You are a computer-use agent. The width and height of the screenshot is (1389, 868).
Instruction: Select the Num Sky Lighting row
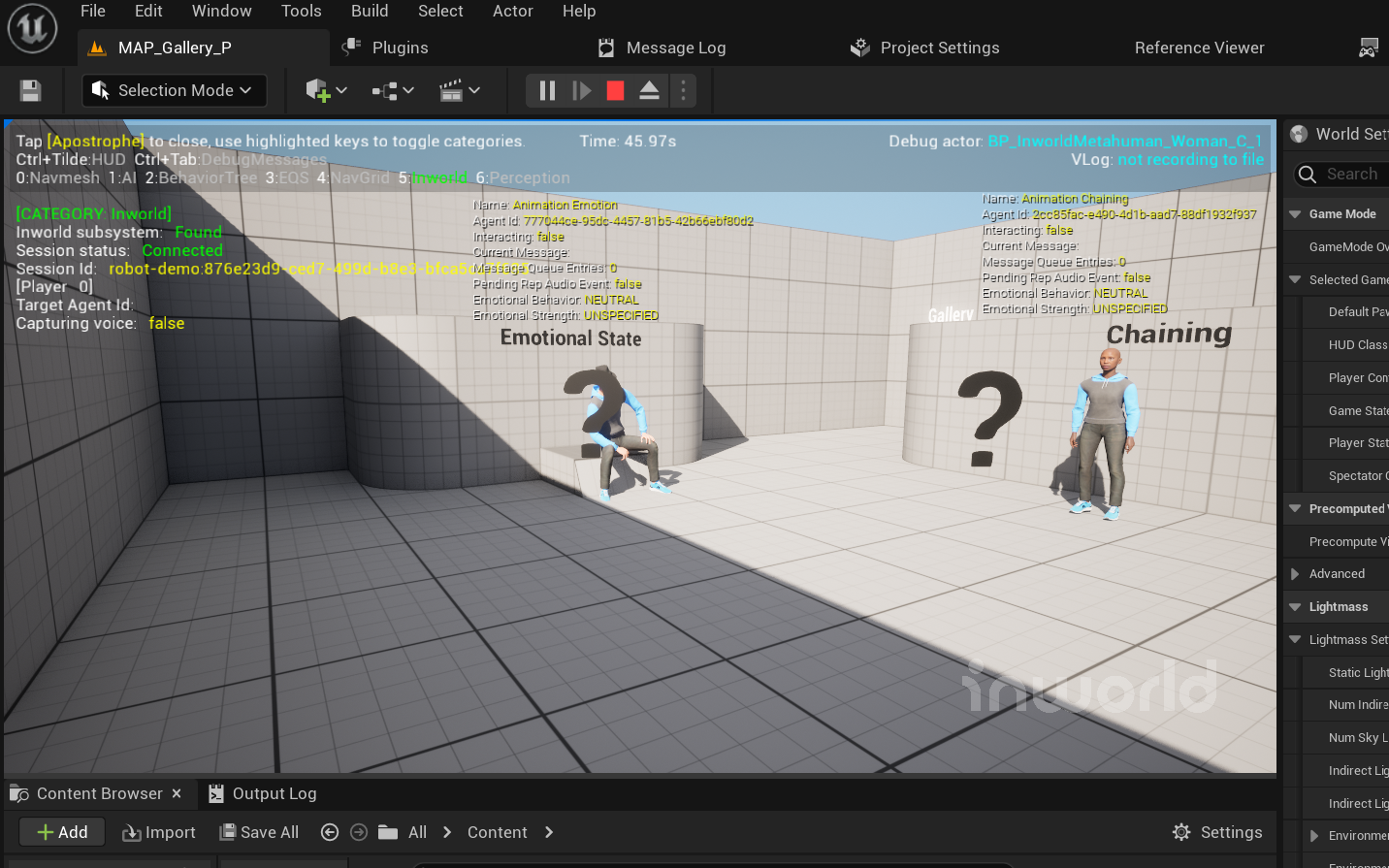pyautogui.click(x=1343, y=738)
